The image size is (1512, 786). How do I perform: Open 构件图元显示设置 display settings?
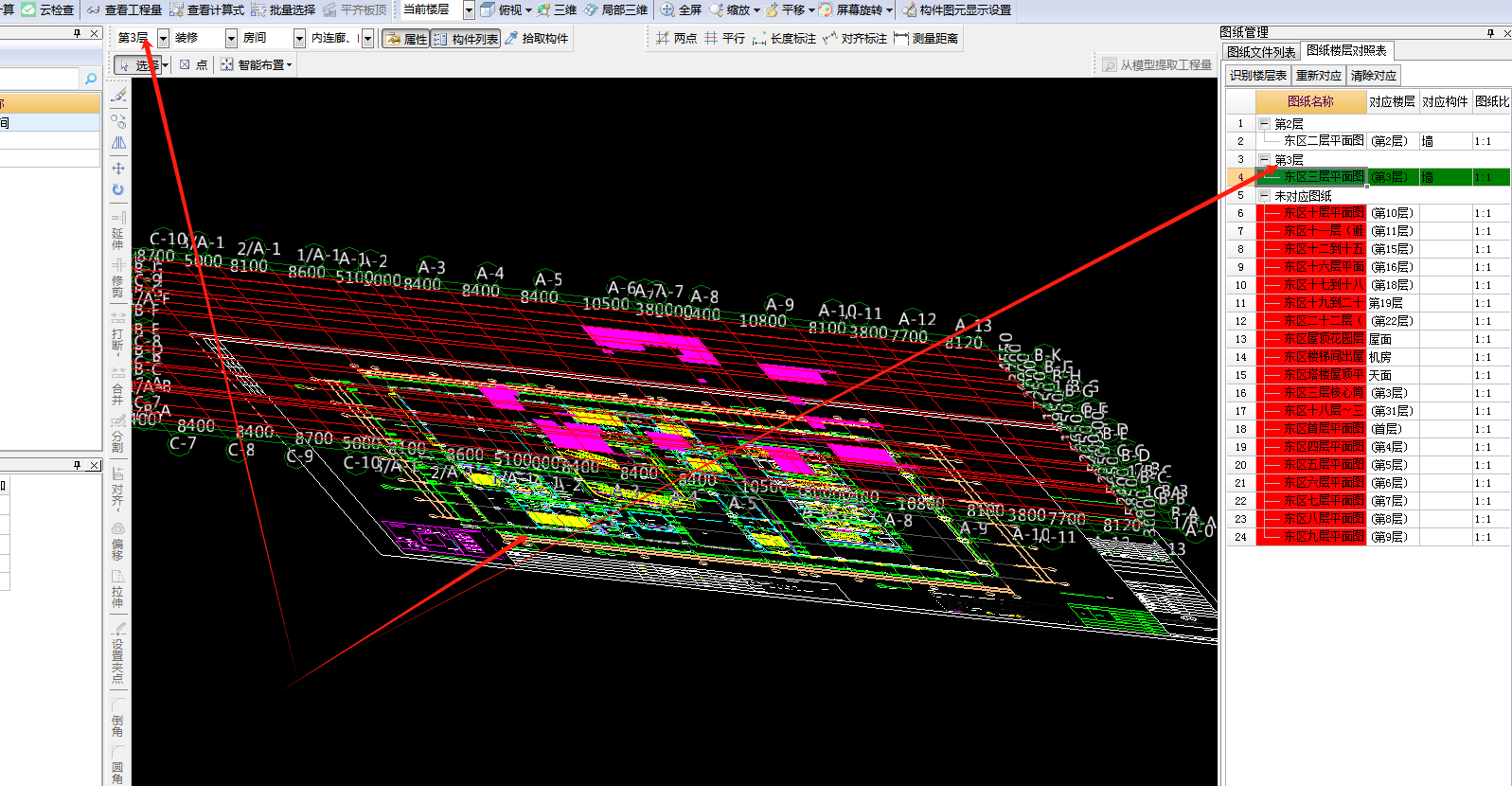(956, 9)
